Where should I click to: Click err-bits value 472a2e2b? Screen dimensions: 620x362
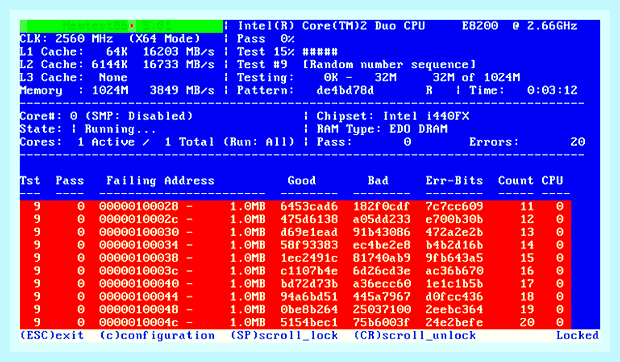454,232
